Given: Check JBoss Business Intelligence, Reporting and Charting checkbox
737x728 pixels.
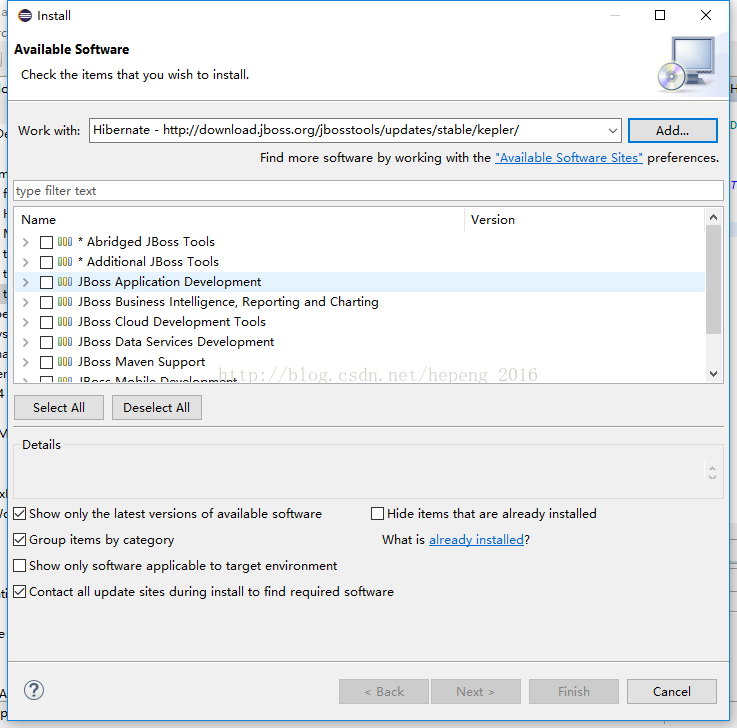Looking at the screenshot, I should (x=46, y=302).
